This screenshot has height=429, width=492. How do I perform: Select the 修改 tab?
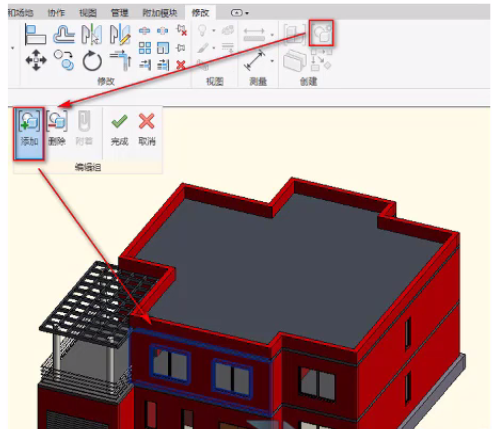200,13
